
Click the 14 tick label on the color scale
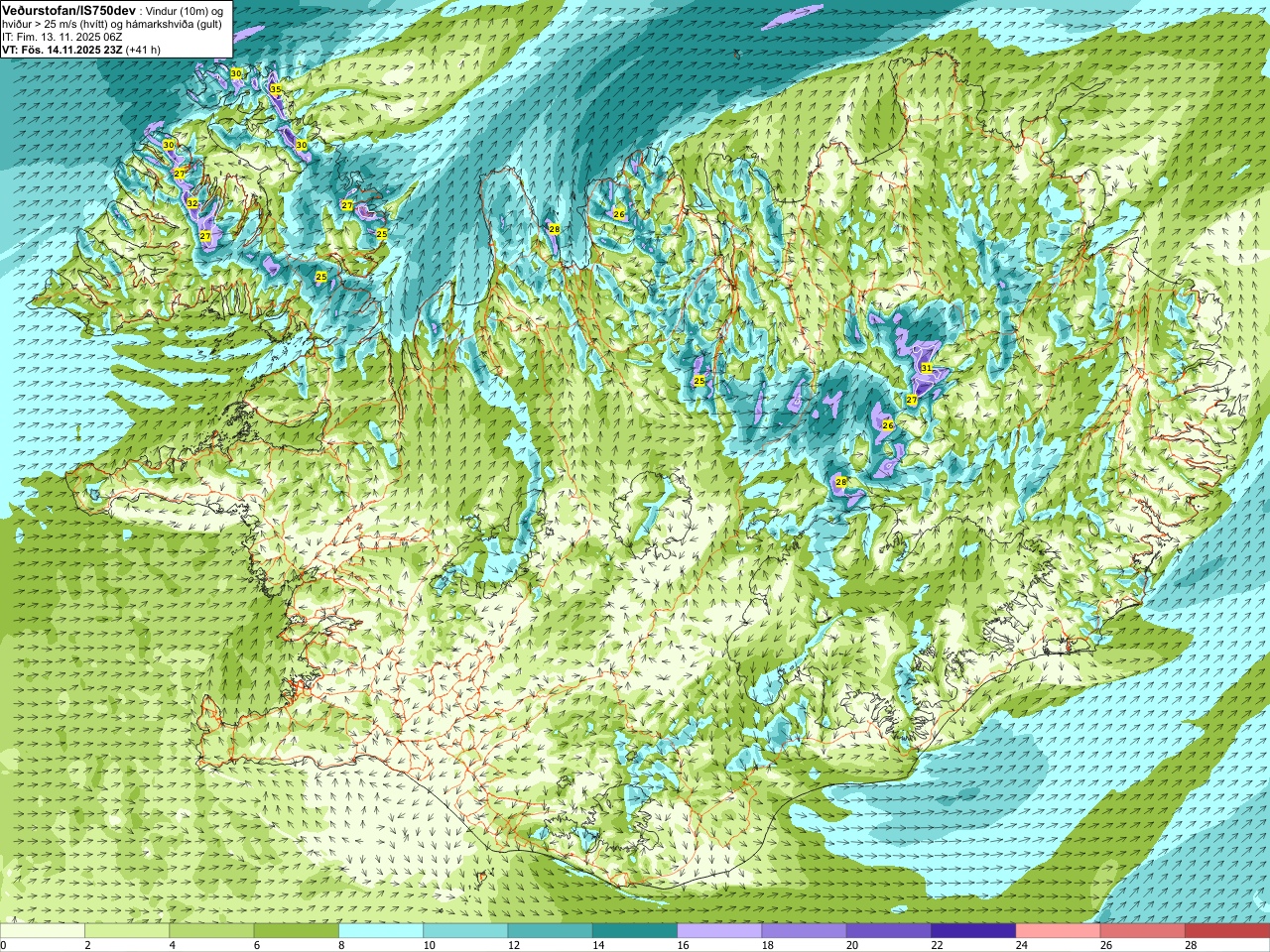click(x=599, y=945)
